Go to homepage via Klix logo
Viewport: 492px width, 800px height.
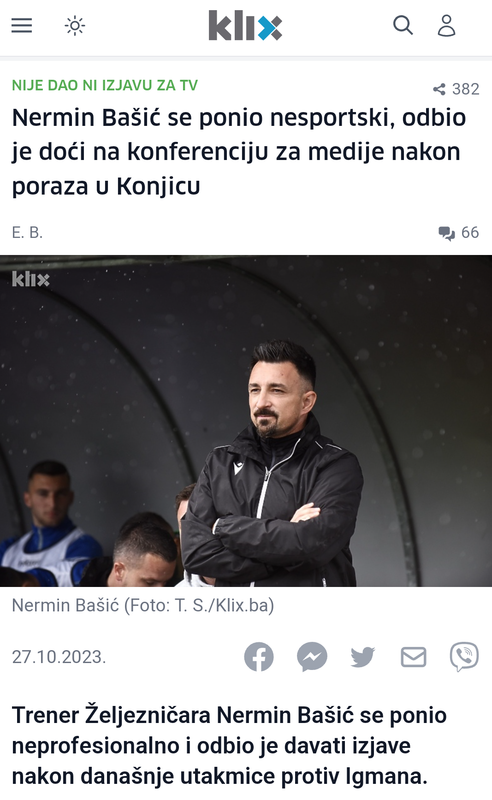[245, 26]
